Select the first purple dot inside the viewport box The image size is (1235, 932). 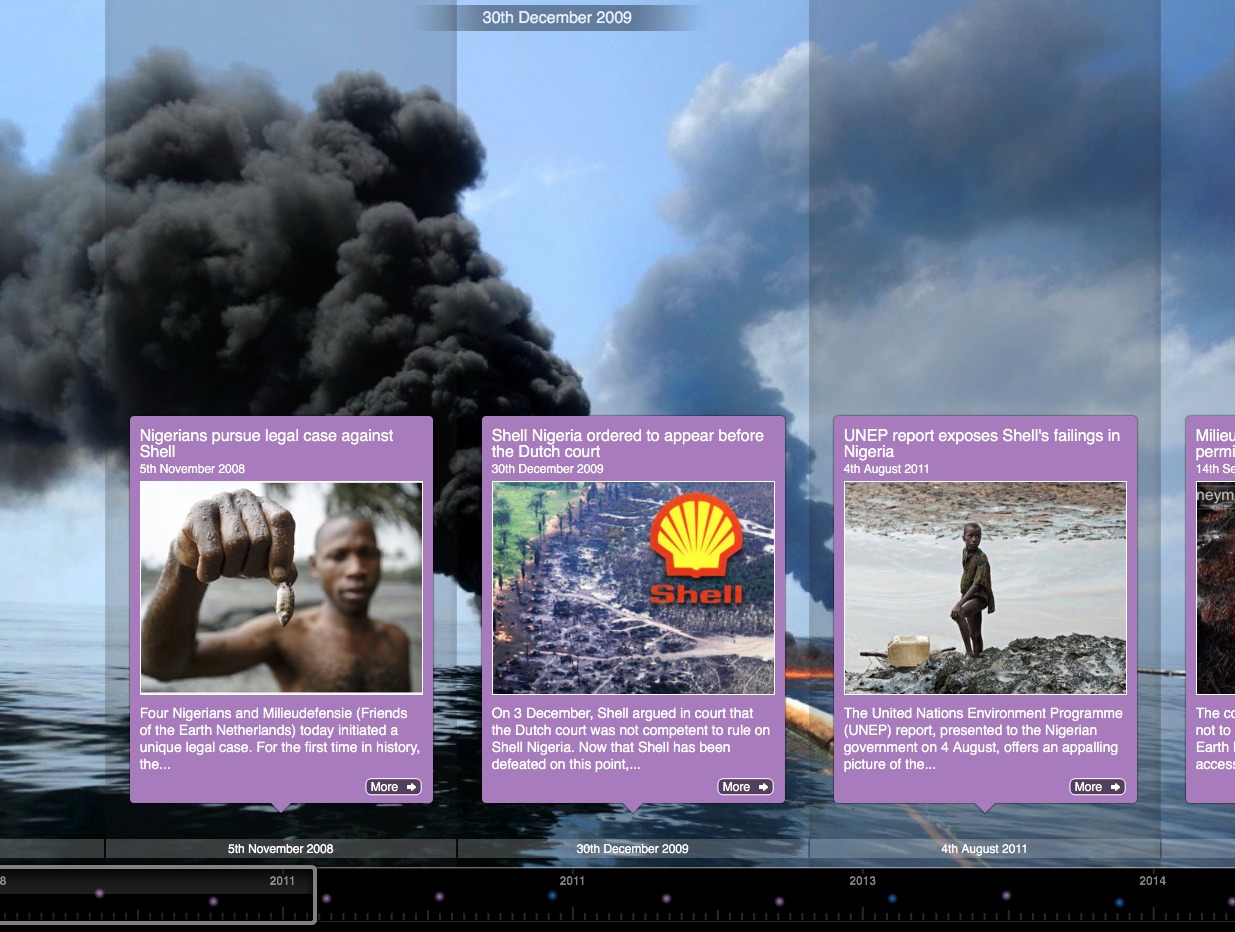click(x=99, y=893)
